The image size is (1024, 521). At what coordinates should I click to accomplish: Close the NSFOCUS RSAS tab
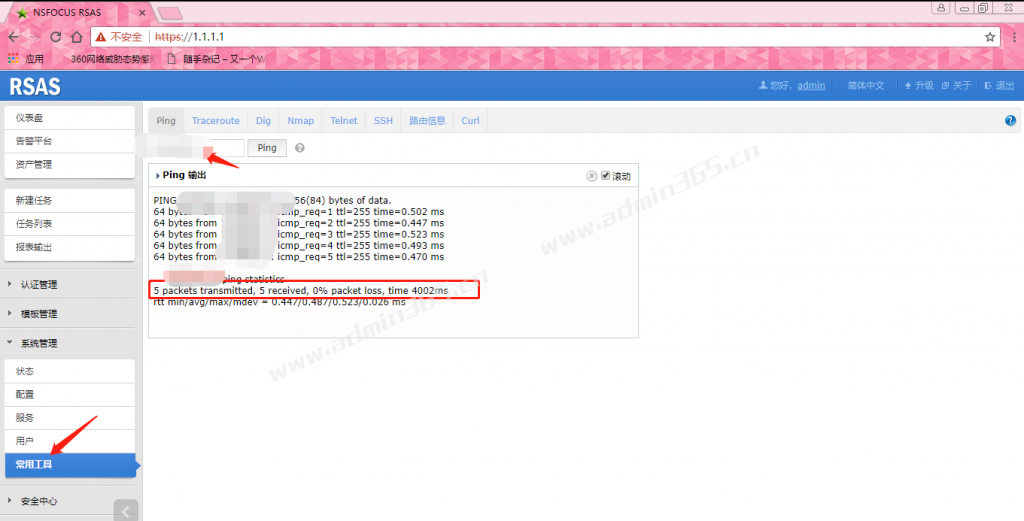tap(142, 12)
